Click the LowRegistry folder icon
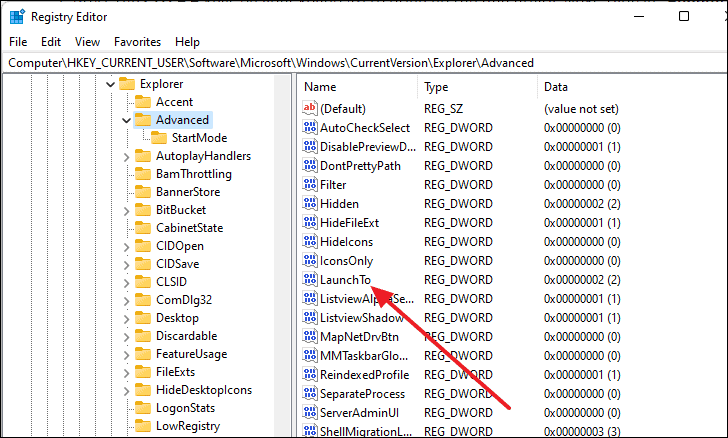The height and width of the screenshot is (438, 728). tap(143, 426)
